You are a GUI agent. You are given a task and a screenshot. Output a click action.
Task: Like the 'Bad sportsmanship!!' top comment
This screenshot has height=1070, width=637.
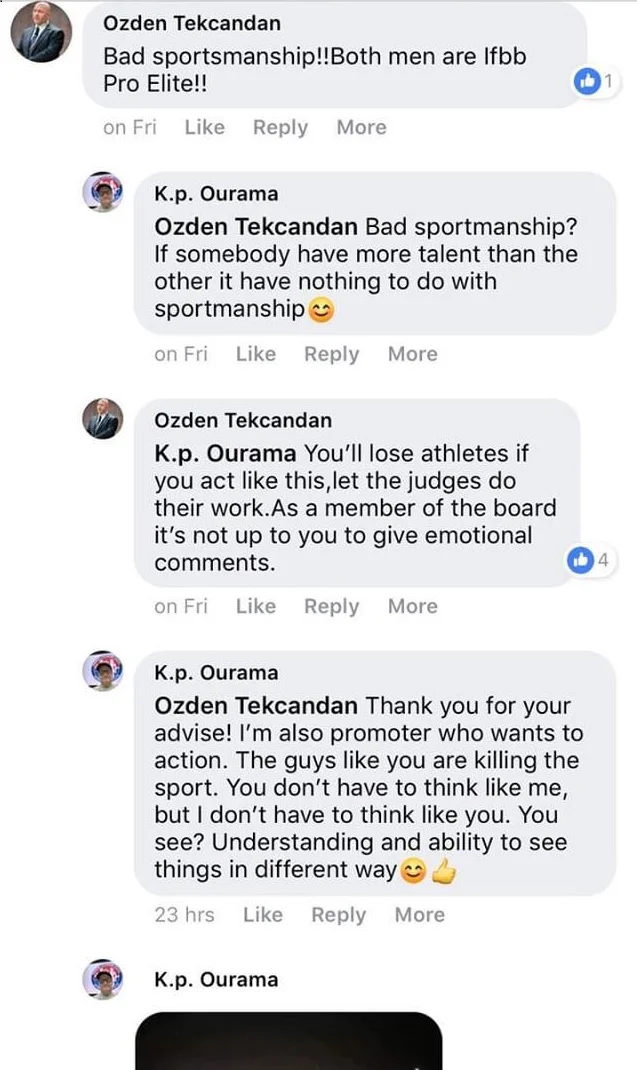click(x=204, y=127)
